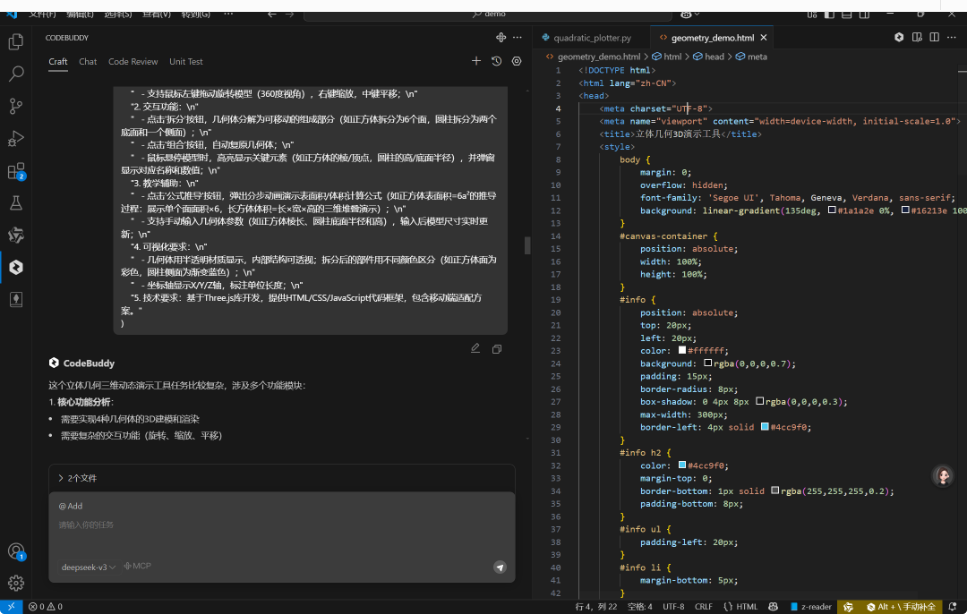
Task: Click the CodeBuddy icon in editor title actions
Action: pyautogui.click(x=899, y=38)
